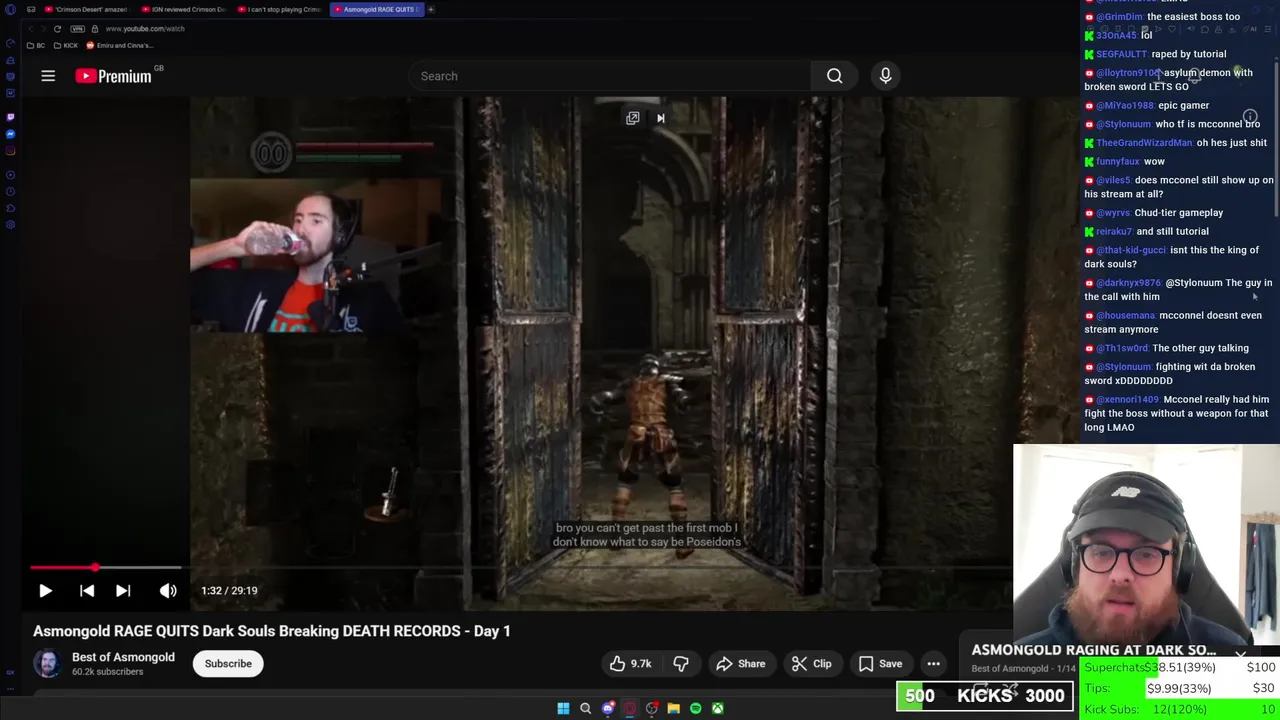Open the info icon in chat panel
The width and height of the screenshot is (1280, 720).
pos(1250,117)
